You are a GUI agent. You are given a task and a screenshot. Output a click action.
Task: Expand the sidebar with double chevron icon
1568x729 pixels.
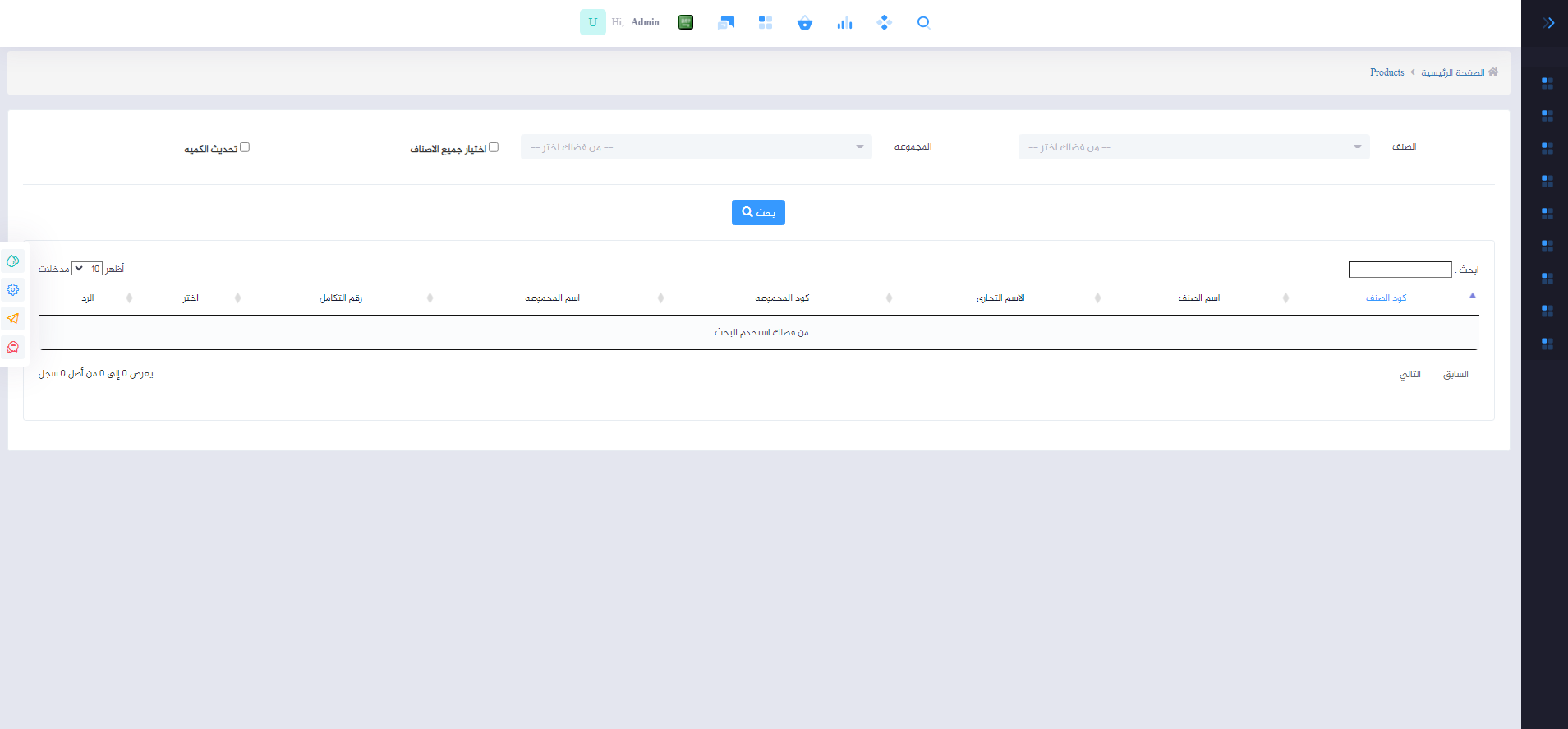1548,23
